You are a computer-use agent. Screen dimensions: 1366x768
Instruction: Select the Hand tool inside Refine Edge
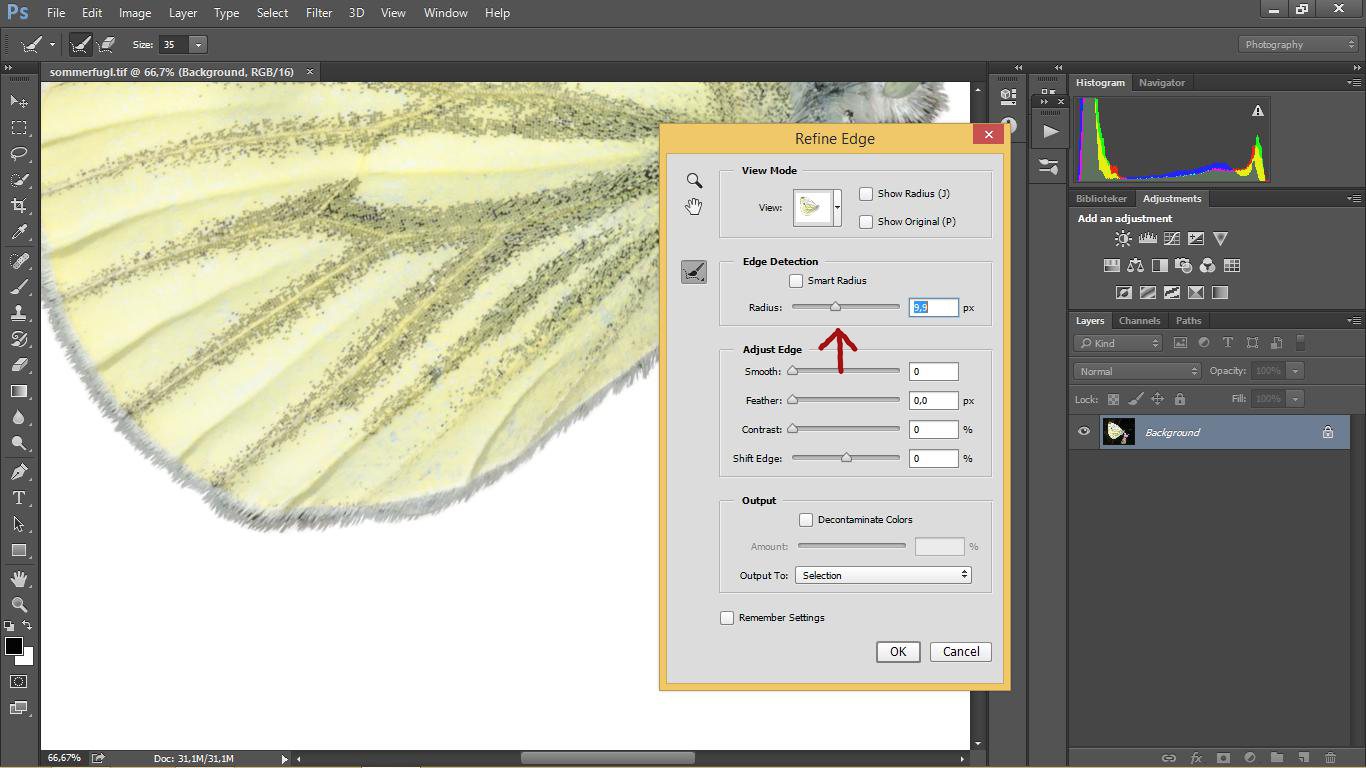pyautogui.click(x=694, y=207)
